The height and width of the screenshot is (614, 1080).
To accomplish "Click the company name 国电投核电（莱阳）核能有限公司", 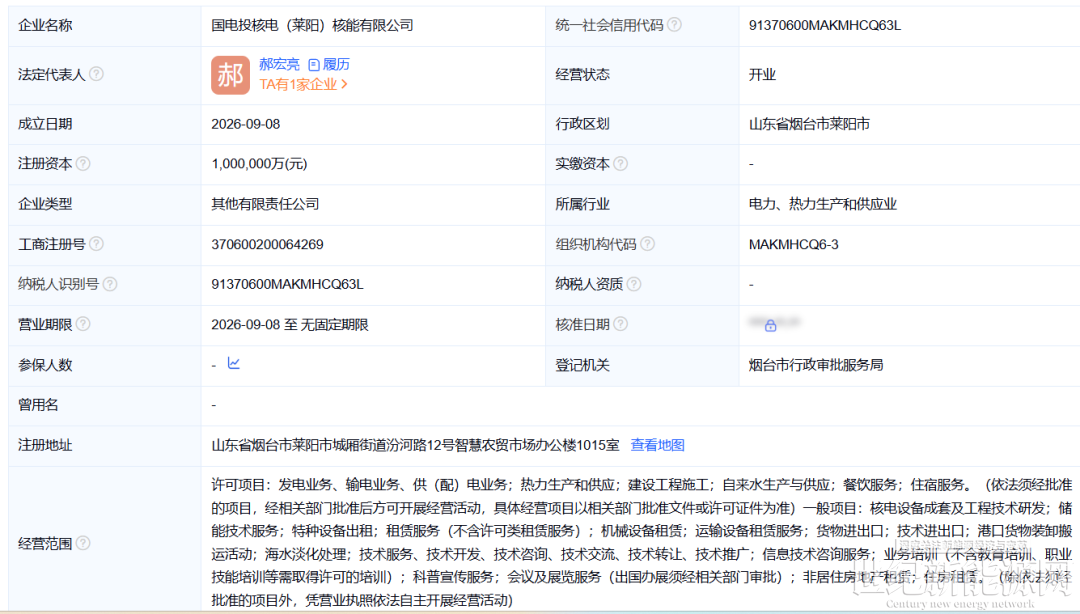I will coord(312,25).
